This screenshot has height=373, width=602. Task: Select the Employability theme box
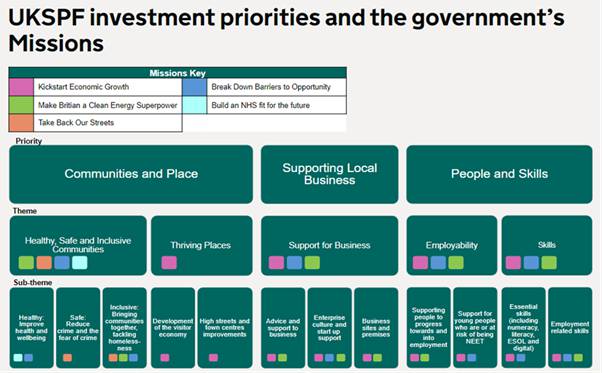(x=452, y=245)
